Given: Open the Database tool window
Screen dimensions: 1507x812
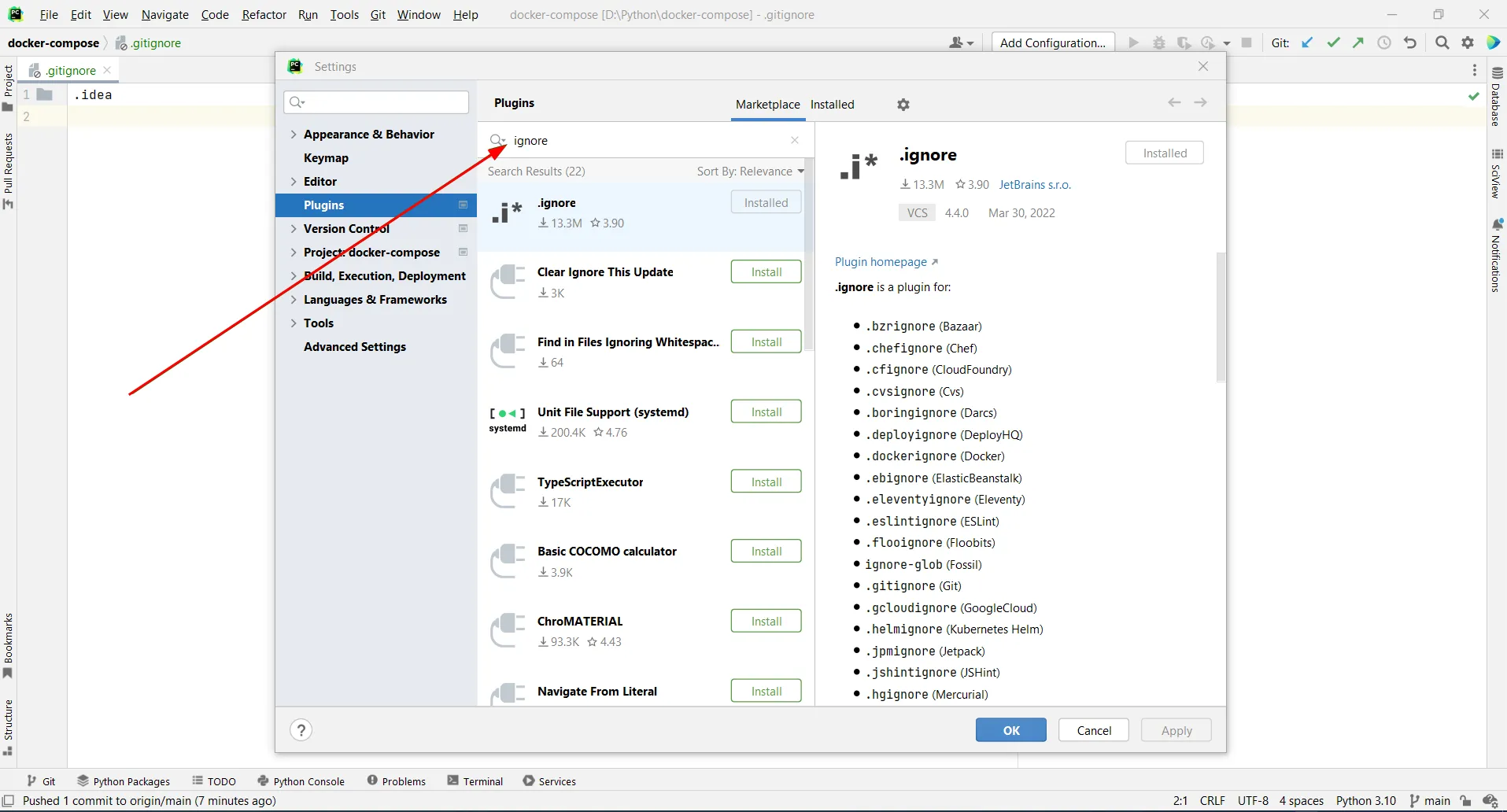Looking at the screenshot, I should click(x=1497, y=96).
